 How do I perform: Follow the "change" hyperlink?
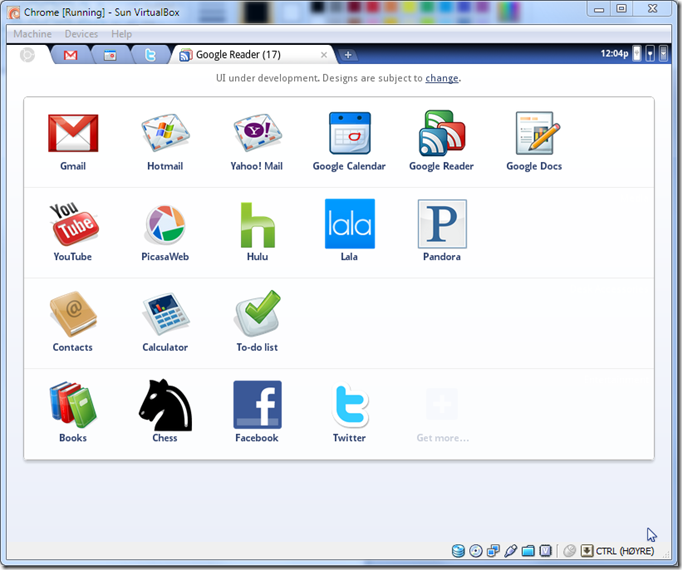[441, 78]
